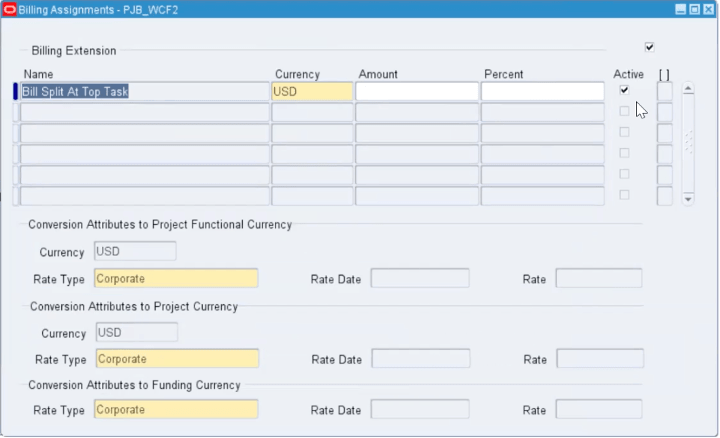Click the Percent field in the fifth row

click(x=543, y=175)
